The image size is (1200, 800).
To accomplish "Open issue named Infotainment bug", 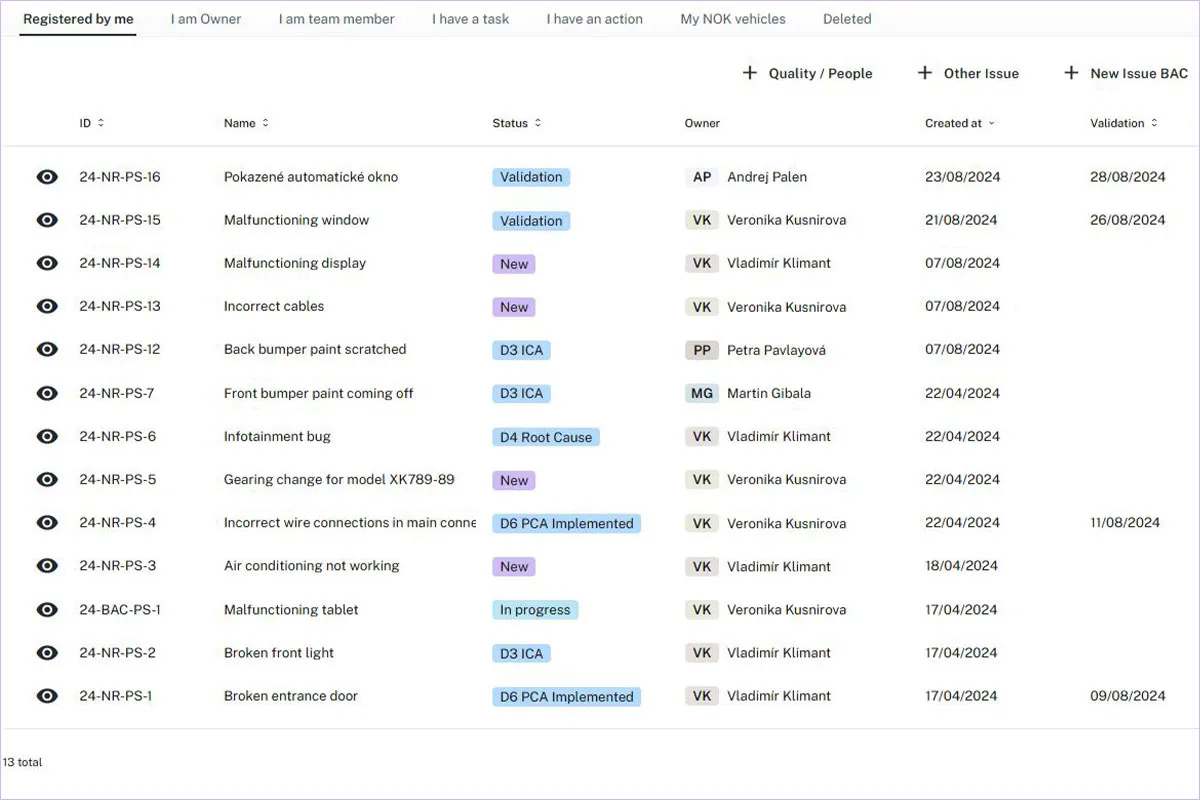I will [x=277, y=436].
